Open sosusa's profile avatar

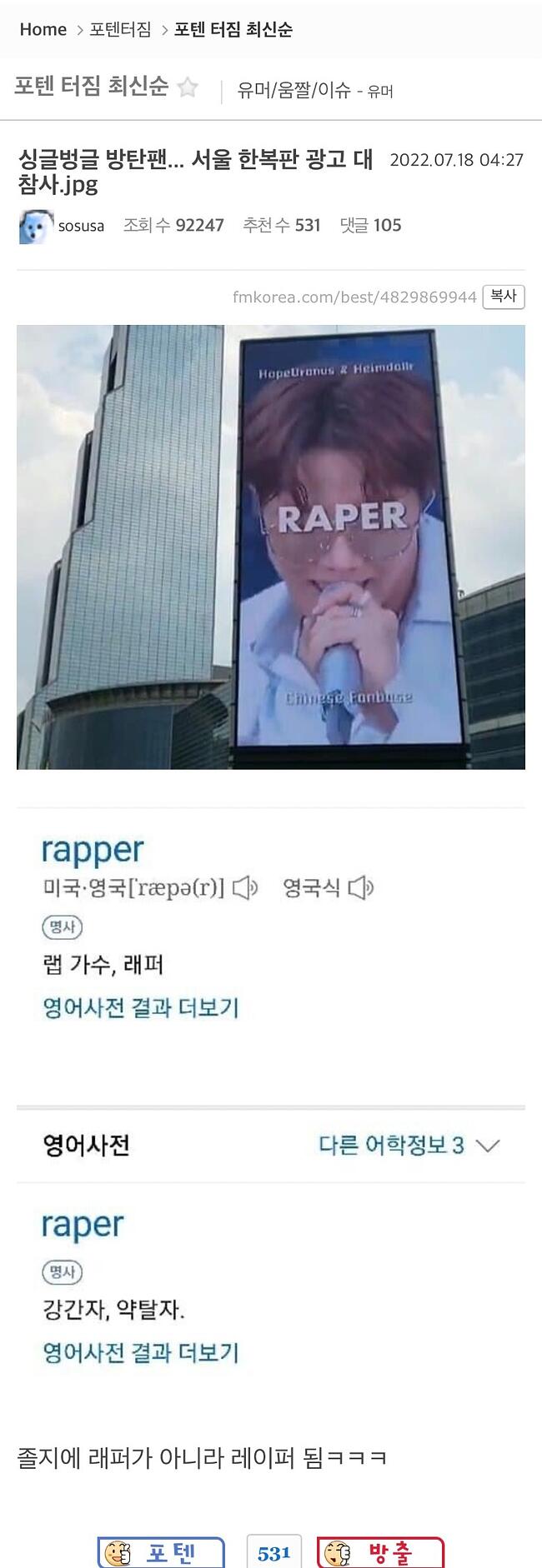(36, 227)
